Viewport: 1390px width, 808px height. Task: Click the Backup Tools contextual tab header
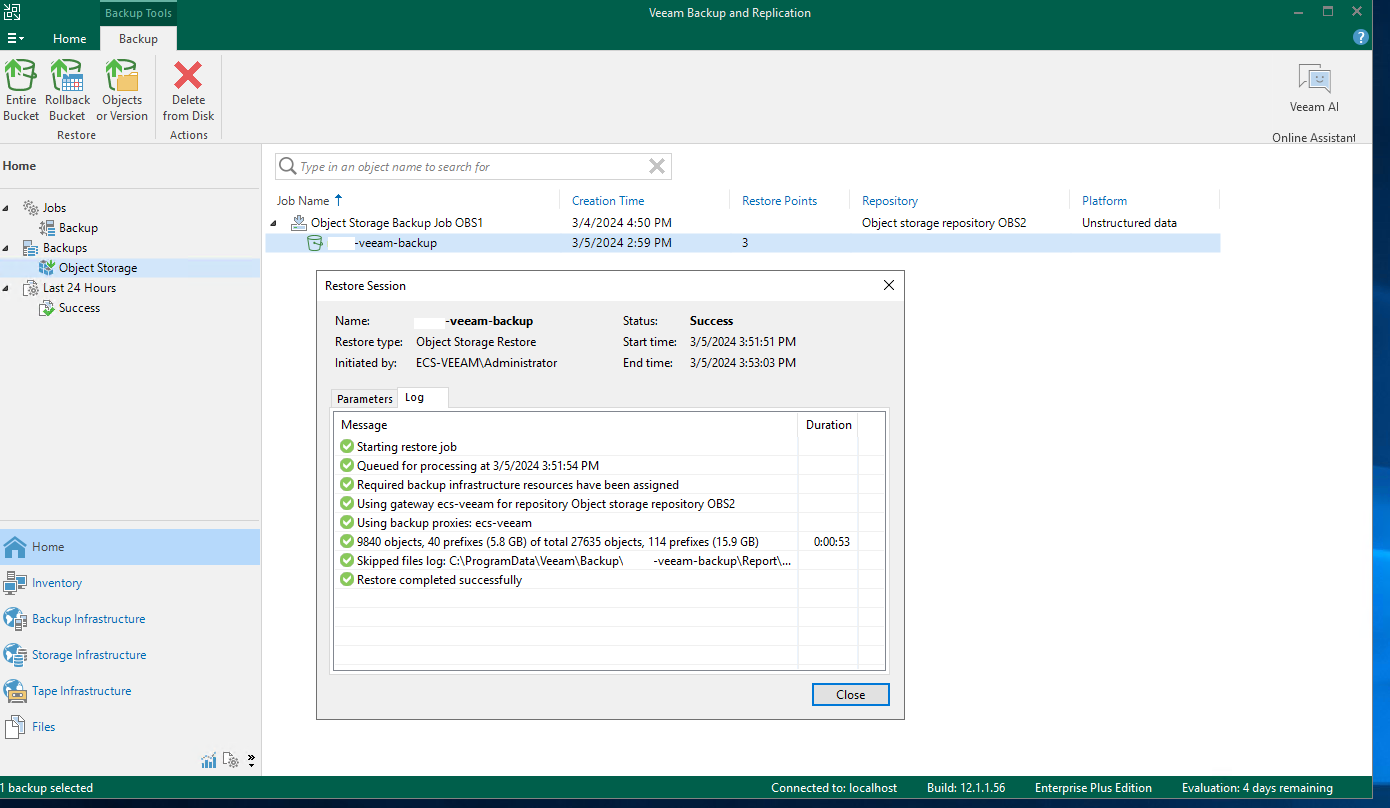tap(138, 13)
